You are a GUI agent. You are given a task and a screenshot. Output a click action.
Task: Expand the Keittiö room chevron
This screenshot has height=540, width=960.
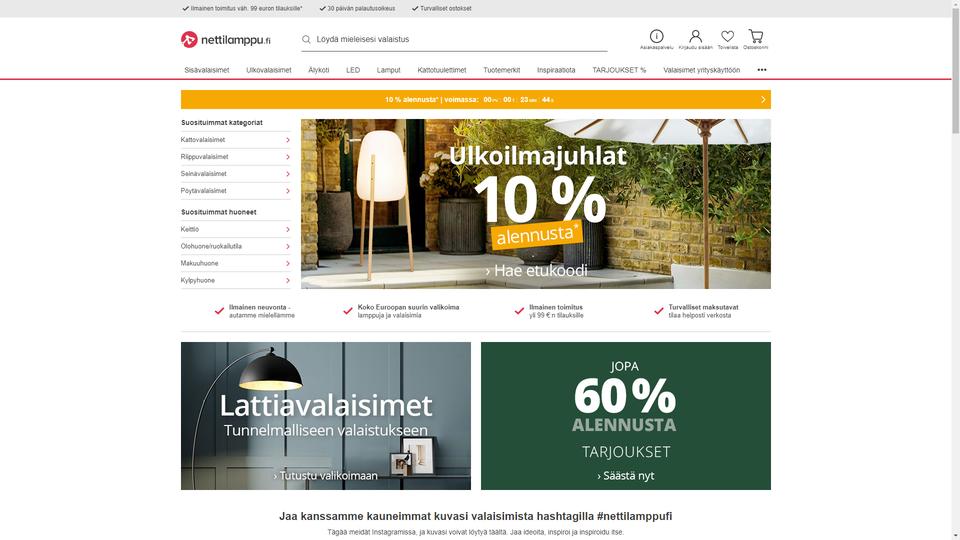[x=288, y=230]
